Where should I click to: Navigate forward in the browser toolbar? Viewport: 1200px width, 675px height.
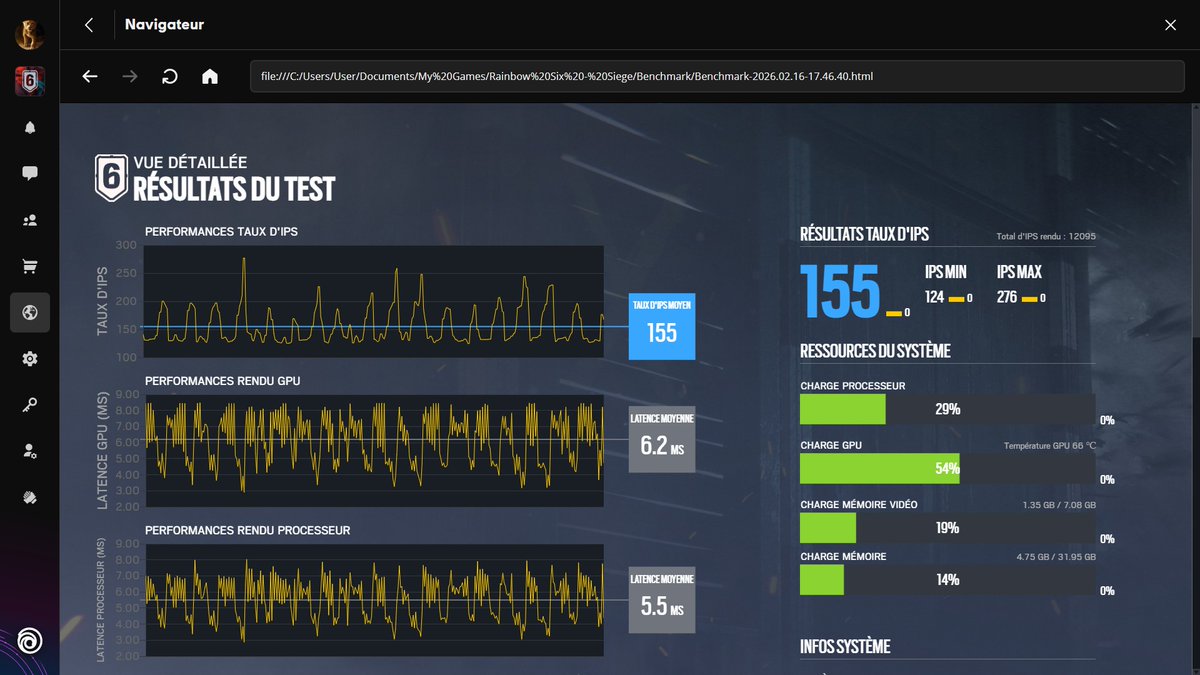(x=130, y=76)
